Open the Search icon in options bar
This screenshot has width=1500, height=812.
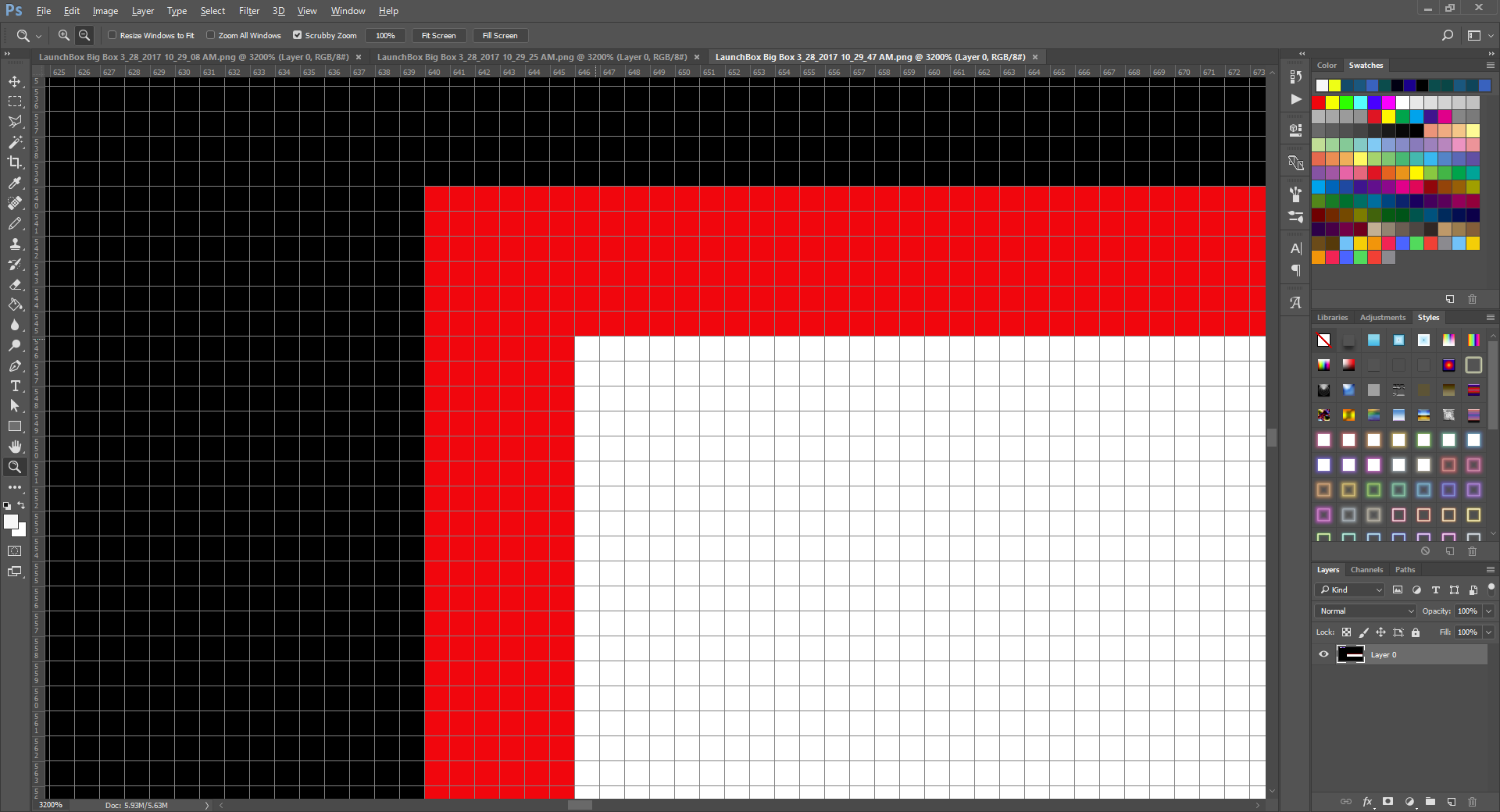coord(1447,35)
